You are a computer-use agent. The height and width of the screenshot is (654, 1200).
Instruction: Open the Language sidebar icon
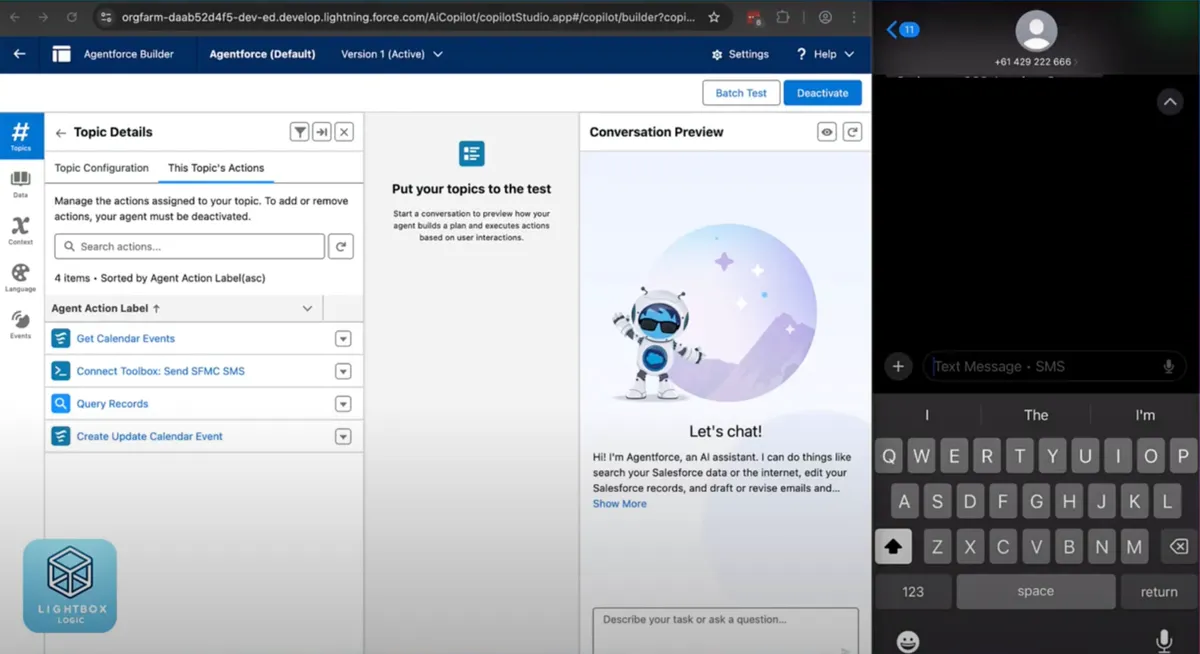click(21, 277)
